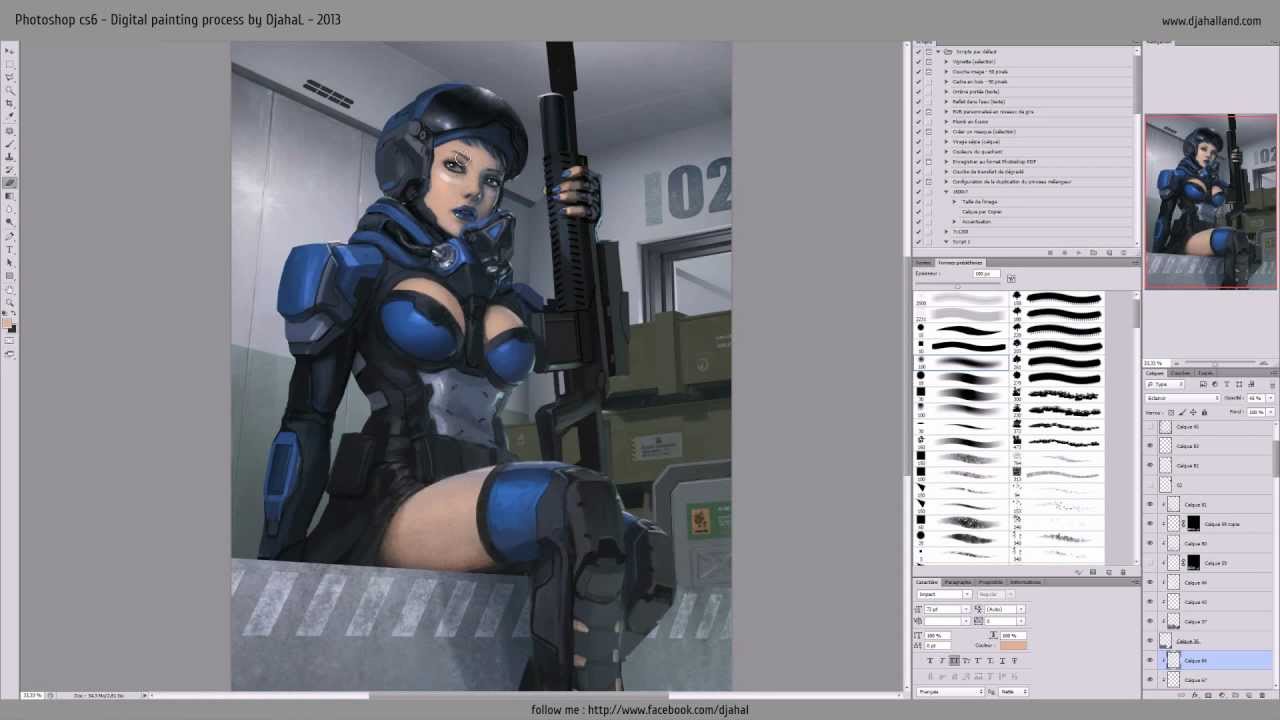1280x720 pixels.
Task: Create new set folder in Scripts panel
Action: pos(1093,252)
